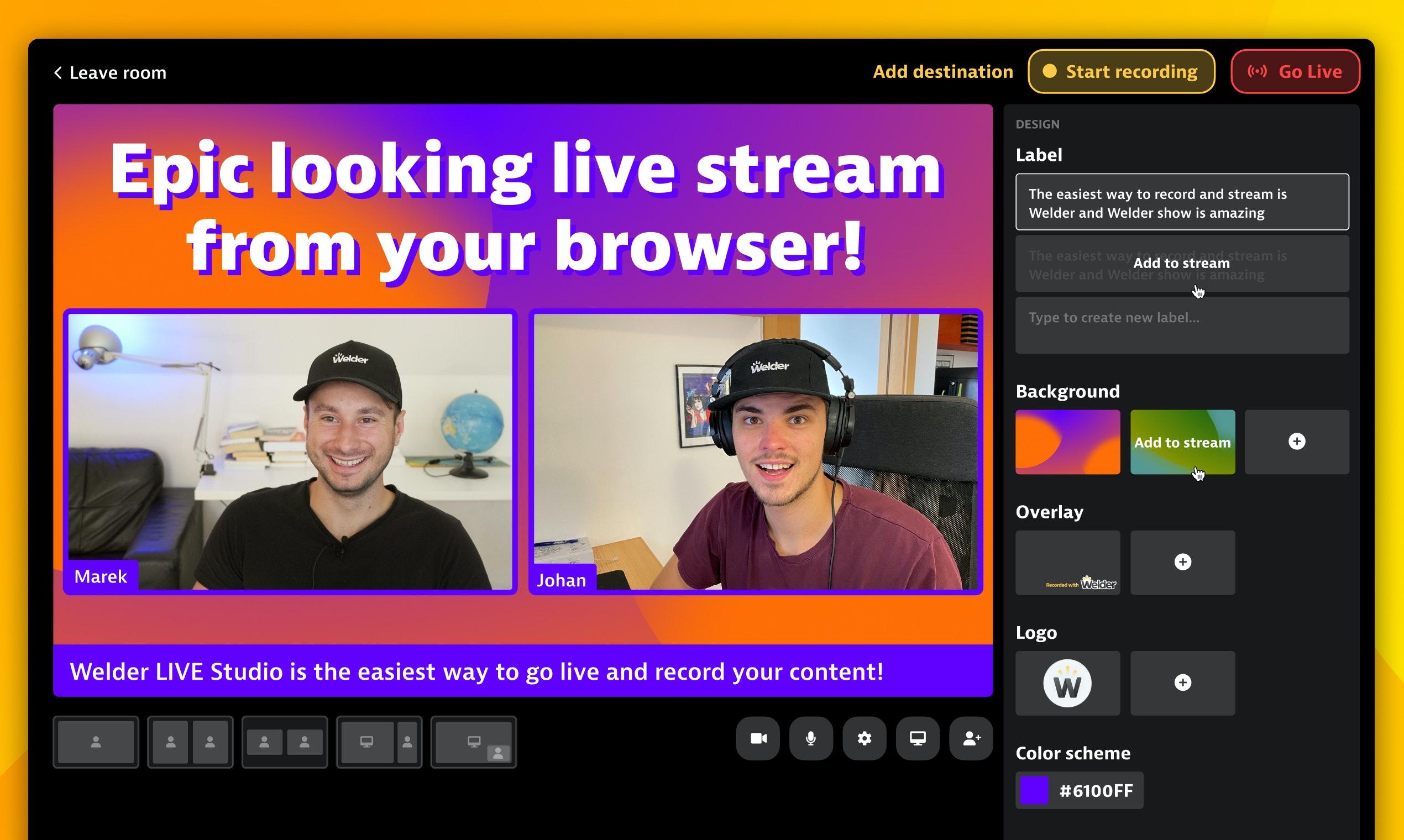Click the screen share monitor icon
The image size is (1404, 840).
point(918,738)
